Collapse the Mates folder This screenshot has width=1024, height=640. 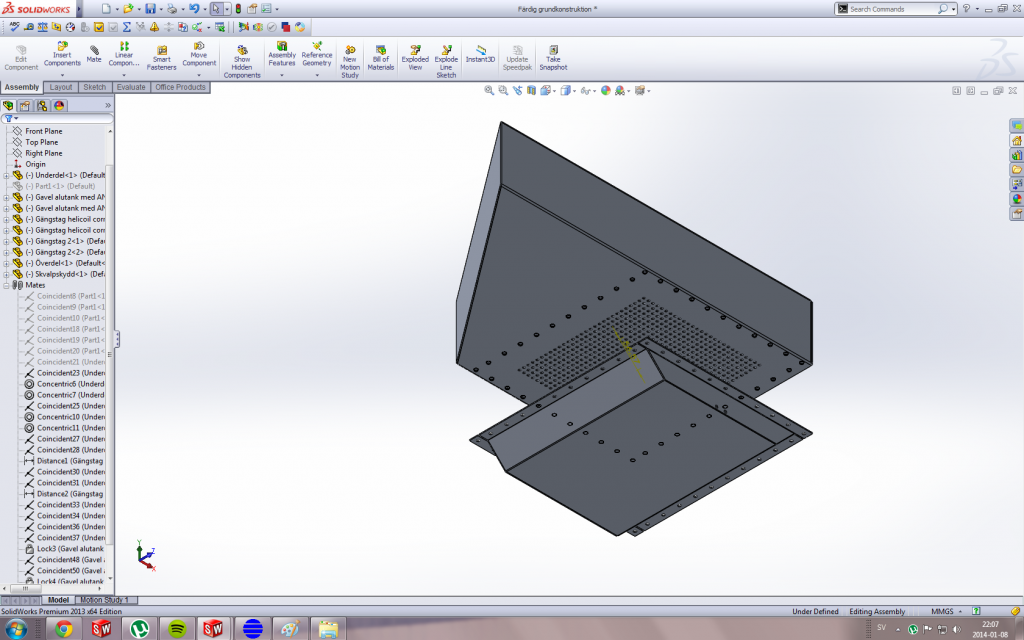[6, 285]
